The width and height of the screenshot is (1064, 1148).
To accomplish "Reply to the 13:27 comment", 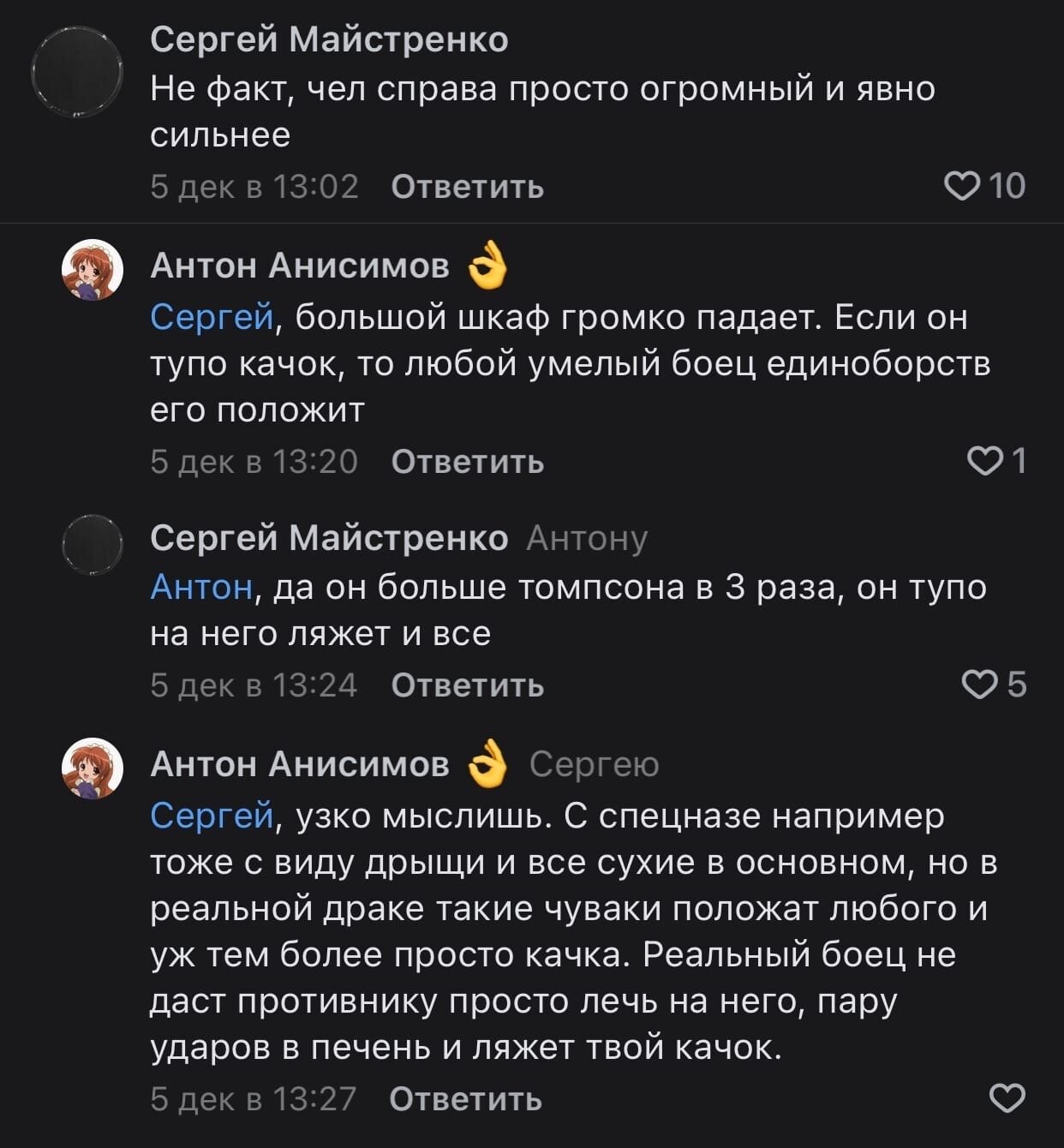I will (x=465, y=1098).
